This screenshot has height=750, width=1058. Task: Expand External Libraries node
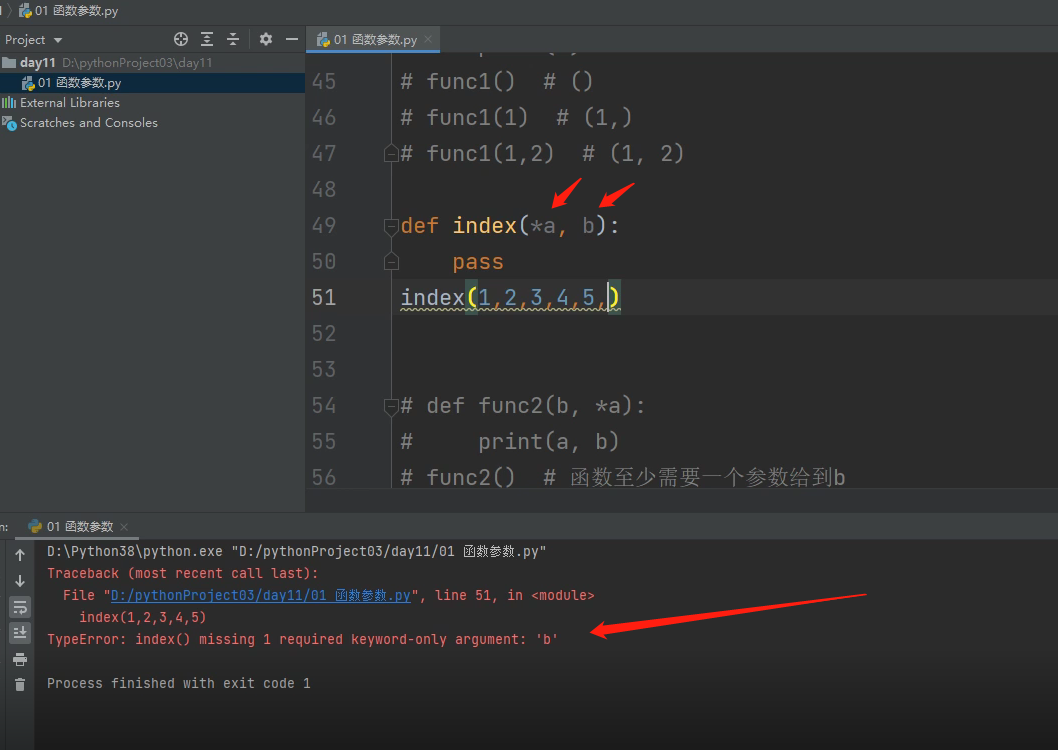(69, 103)
